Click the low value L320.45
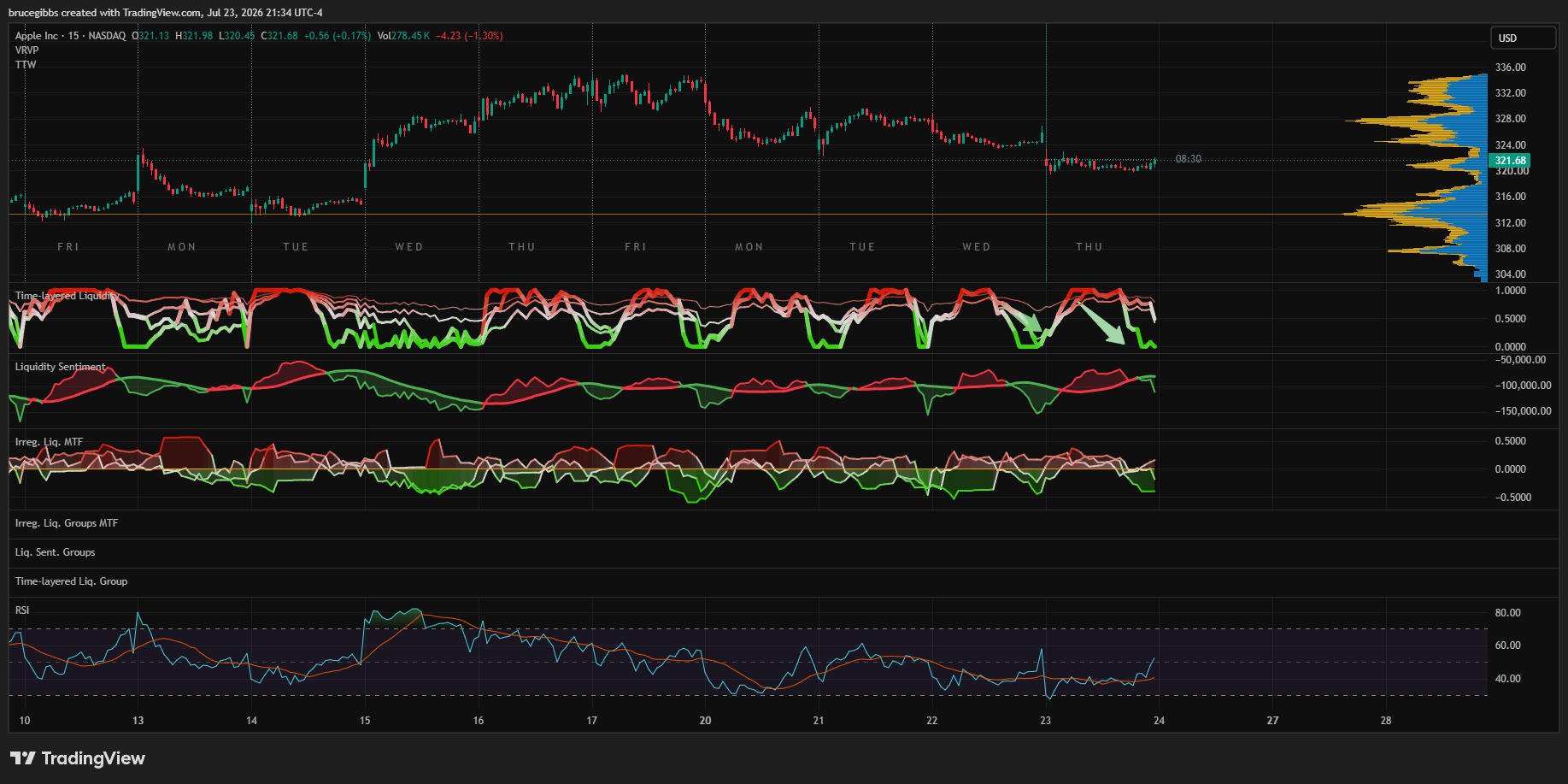This screenshot has height=784, width=1568. click(237, 36)
